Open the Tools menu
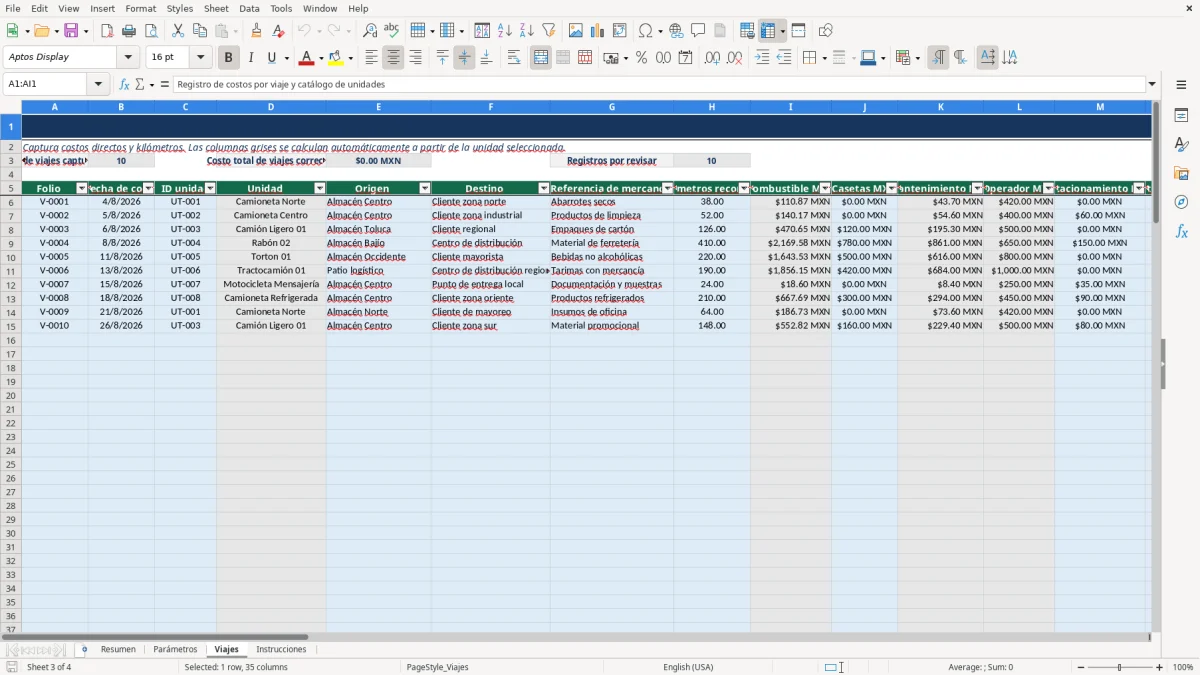Viewport: 1200px width, 675px height. click(x=281, y=8)
